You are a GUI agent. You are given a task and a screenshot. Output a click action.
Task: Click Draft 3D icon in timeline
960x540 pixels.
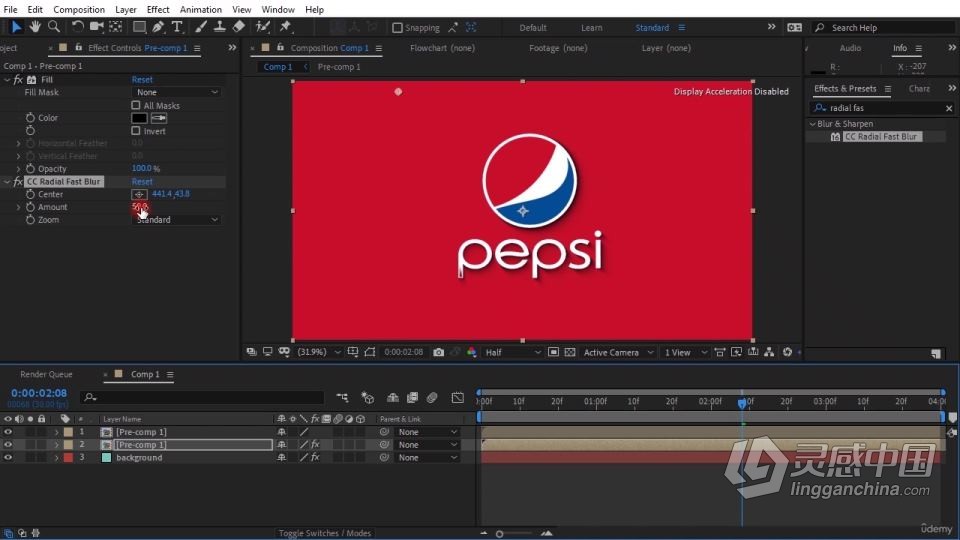(367, 397)
